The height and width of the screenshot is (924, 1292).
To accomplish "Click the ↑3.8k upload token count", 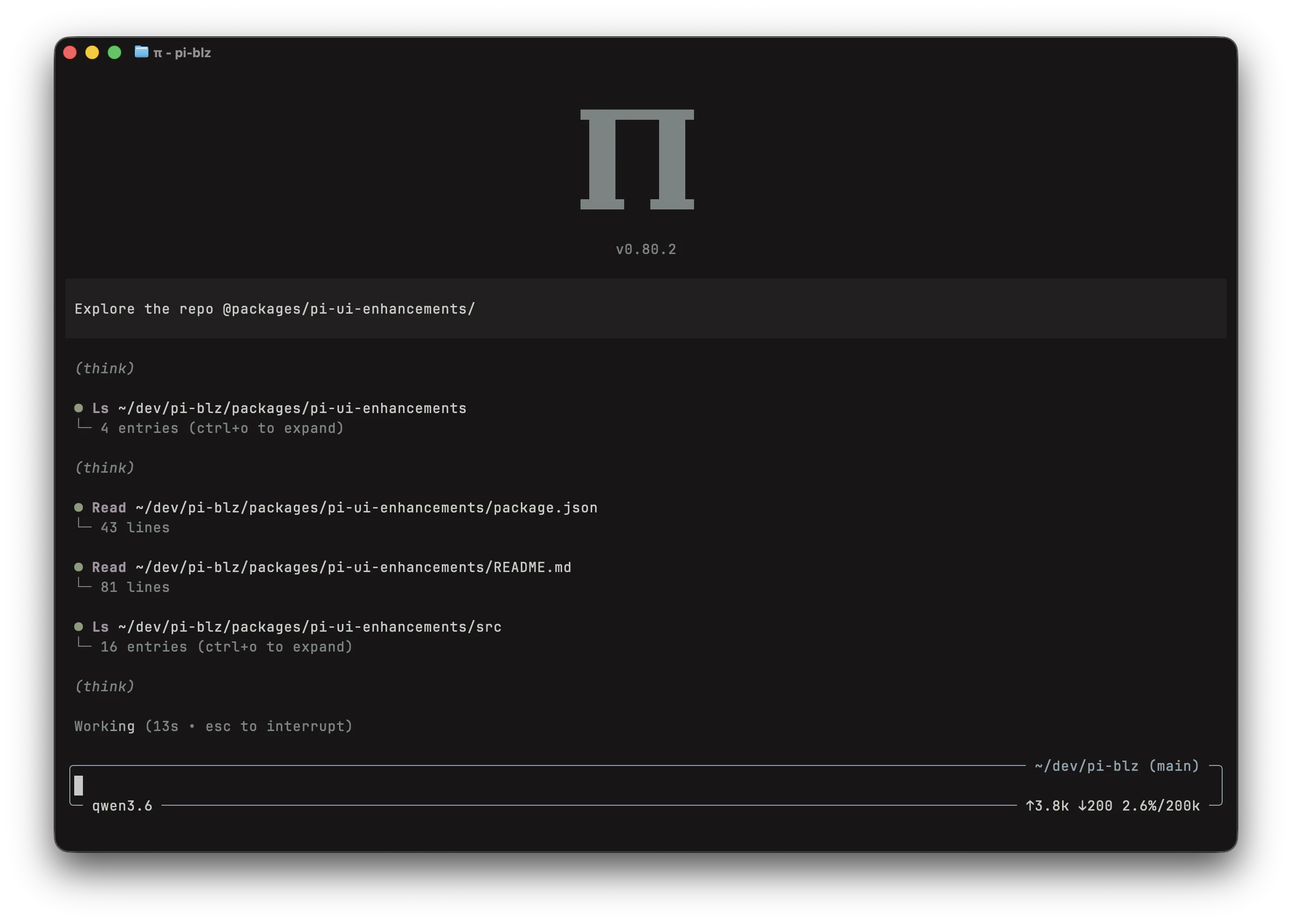I will pos(1047,806).
